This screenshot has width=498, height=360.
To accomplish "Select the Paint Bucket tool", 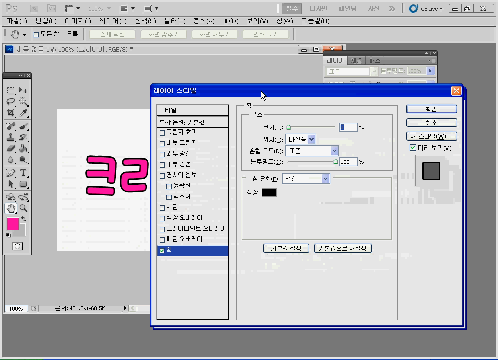I will point(23,148).
